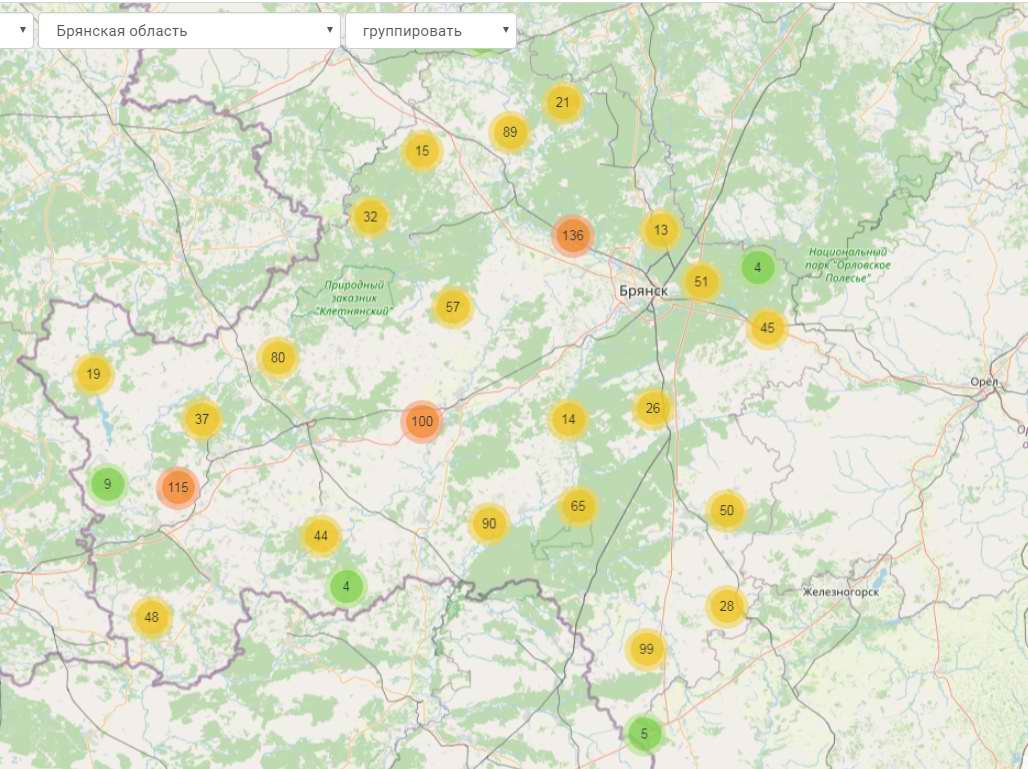Select the yellow cluster marker 21
This screenshot has width=1028, height=769.
563,103
